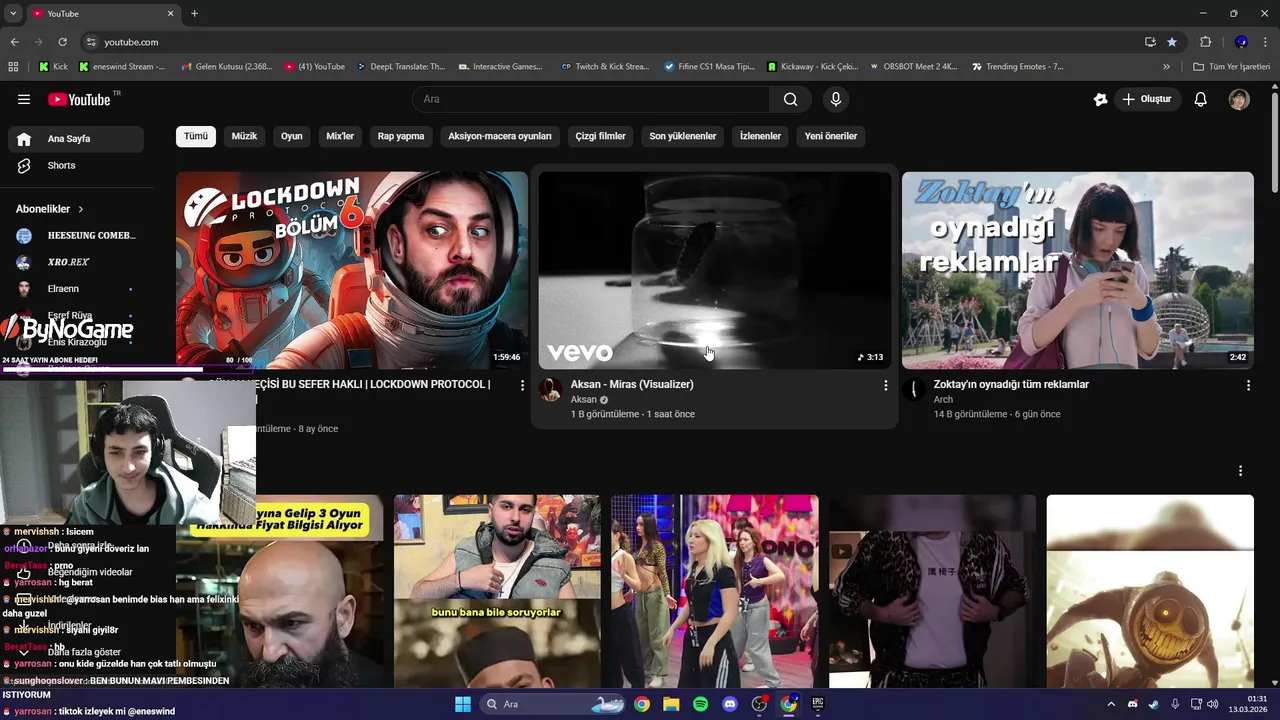Launch Spotify from the taskbar

[700, 704]
